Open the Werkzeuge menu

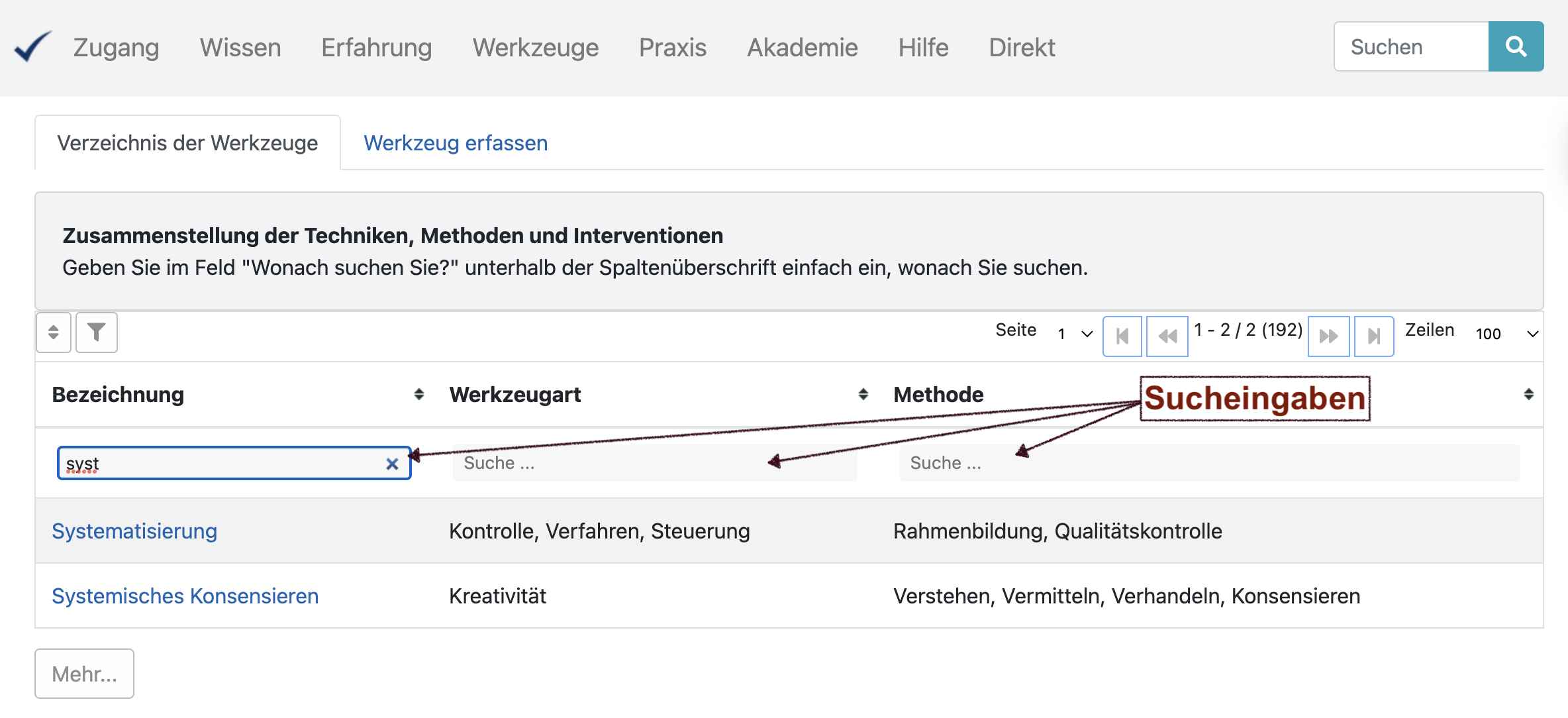point(535,48)
